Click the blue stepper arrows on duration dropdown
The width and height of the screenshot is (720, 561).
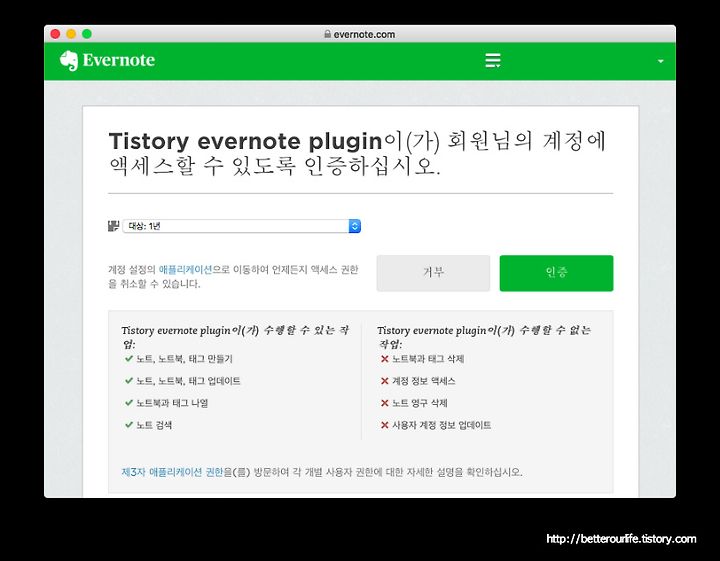pos(354,226)
